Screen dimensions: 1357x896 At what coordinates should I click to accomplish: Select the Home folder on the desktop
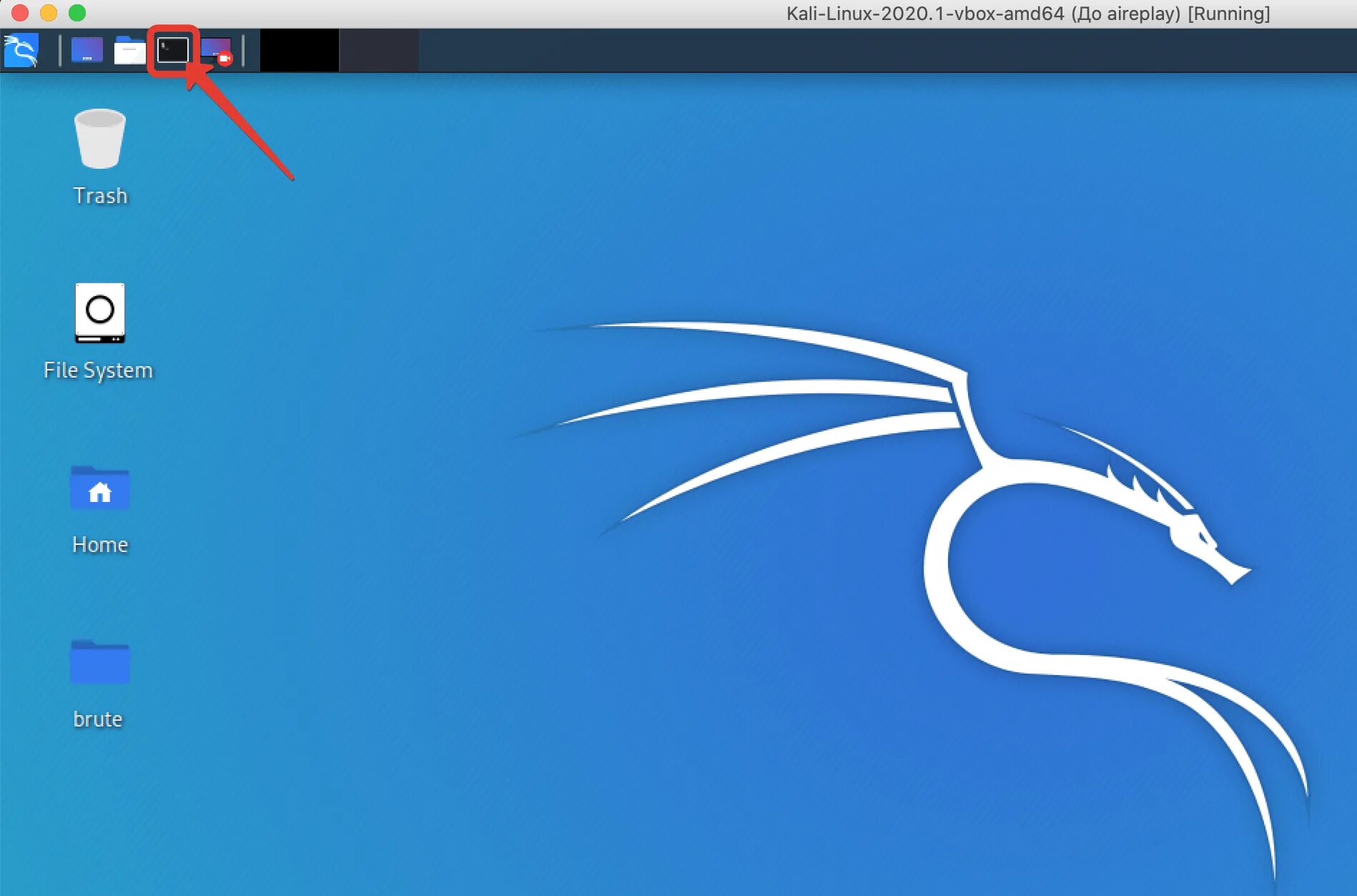(100, 510)
